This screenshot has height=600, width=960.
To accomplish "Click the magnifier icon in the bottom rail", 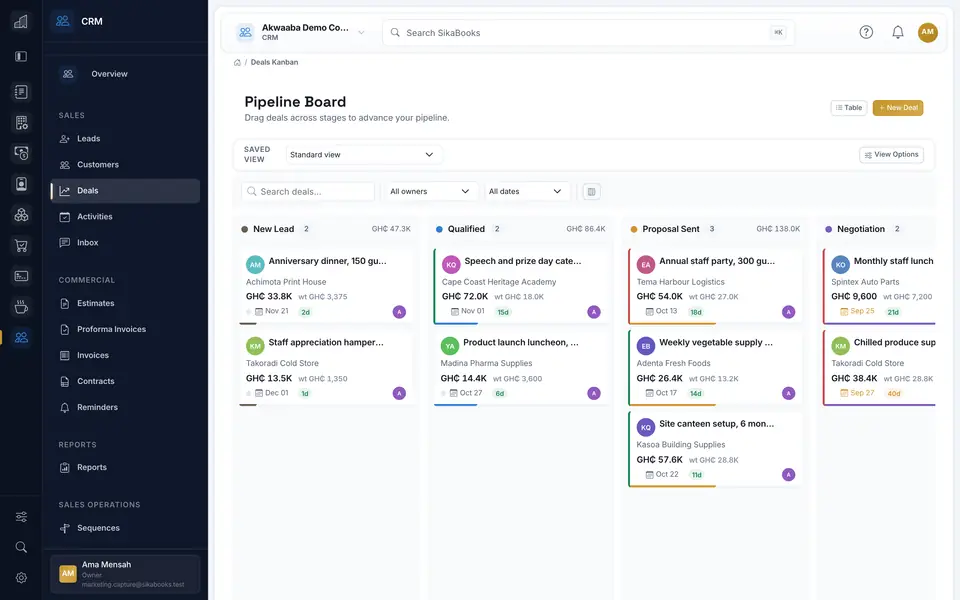I will [21, 547].
